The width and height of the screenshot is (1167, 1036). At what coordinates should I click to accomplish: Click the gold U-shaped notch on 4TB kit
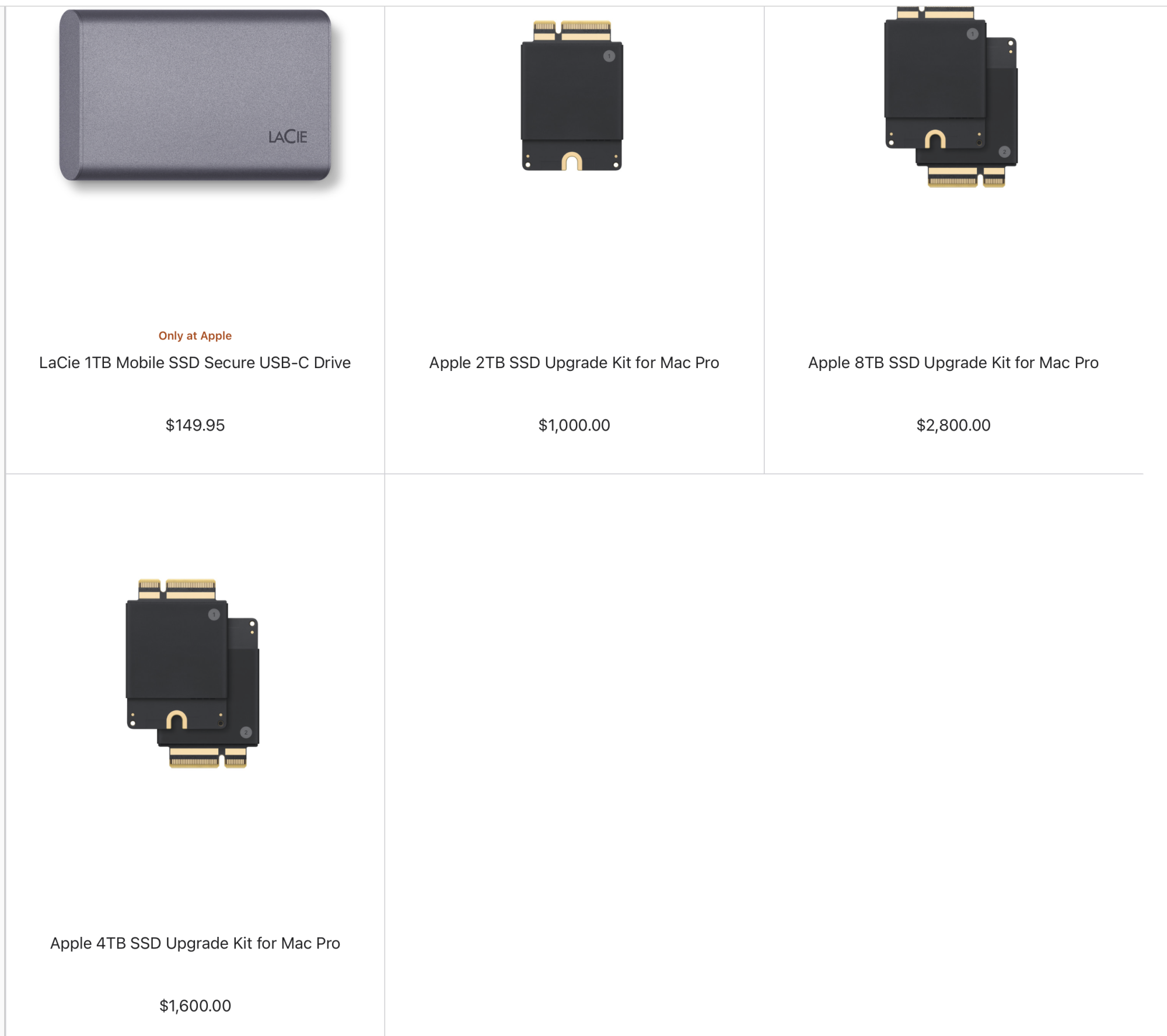(176, 719)
